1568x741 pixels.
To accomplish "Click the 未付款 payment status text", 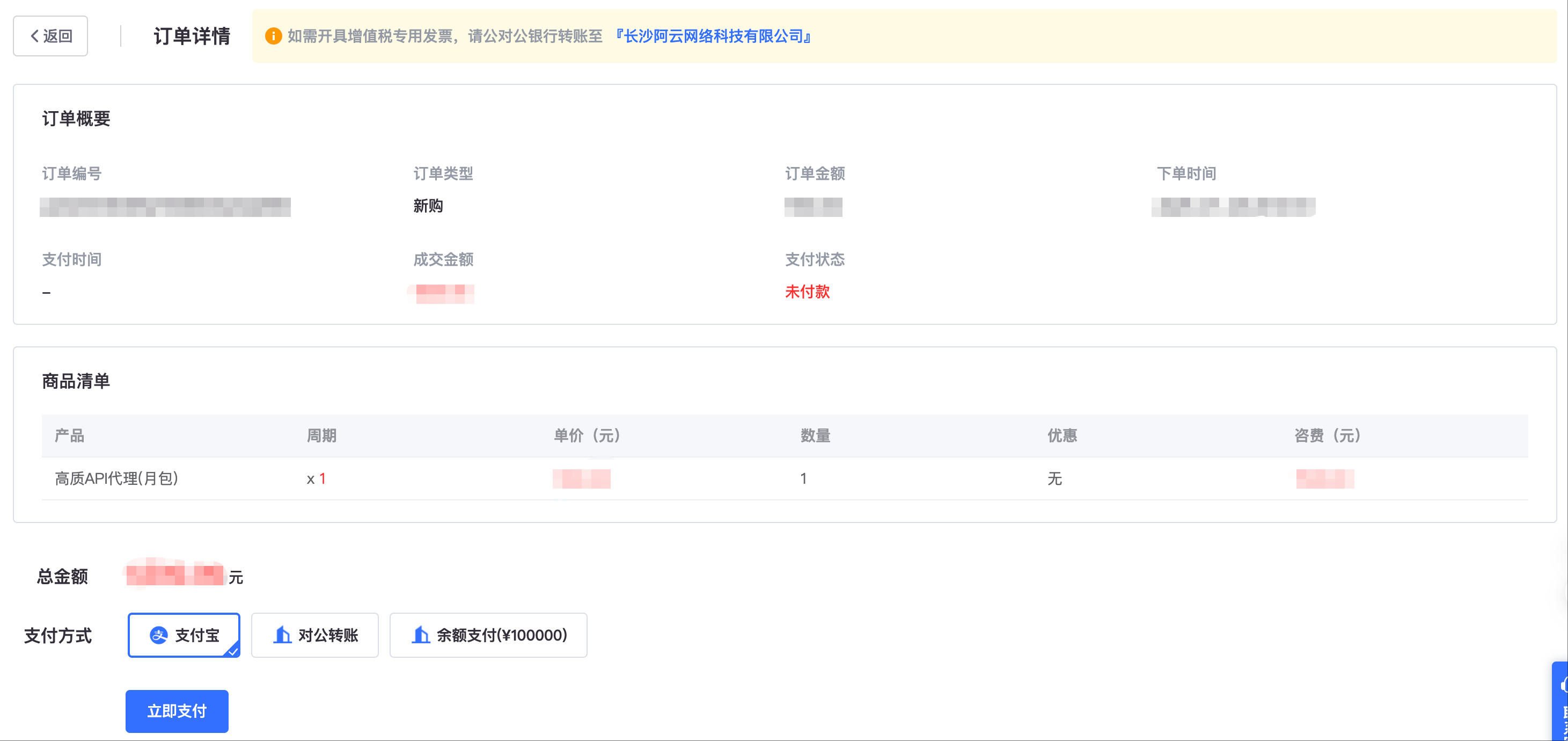I will pos(807,292).
